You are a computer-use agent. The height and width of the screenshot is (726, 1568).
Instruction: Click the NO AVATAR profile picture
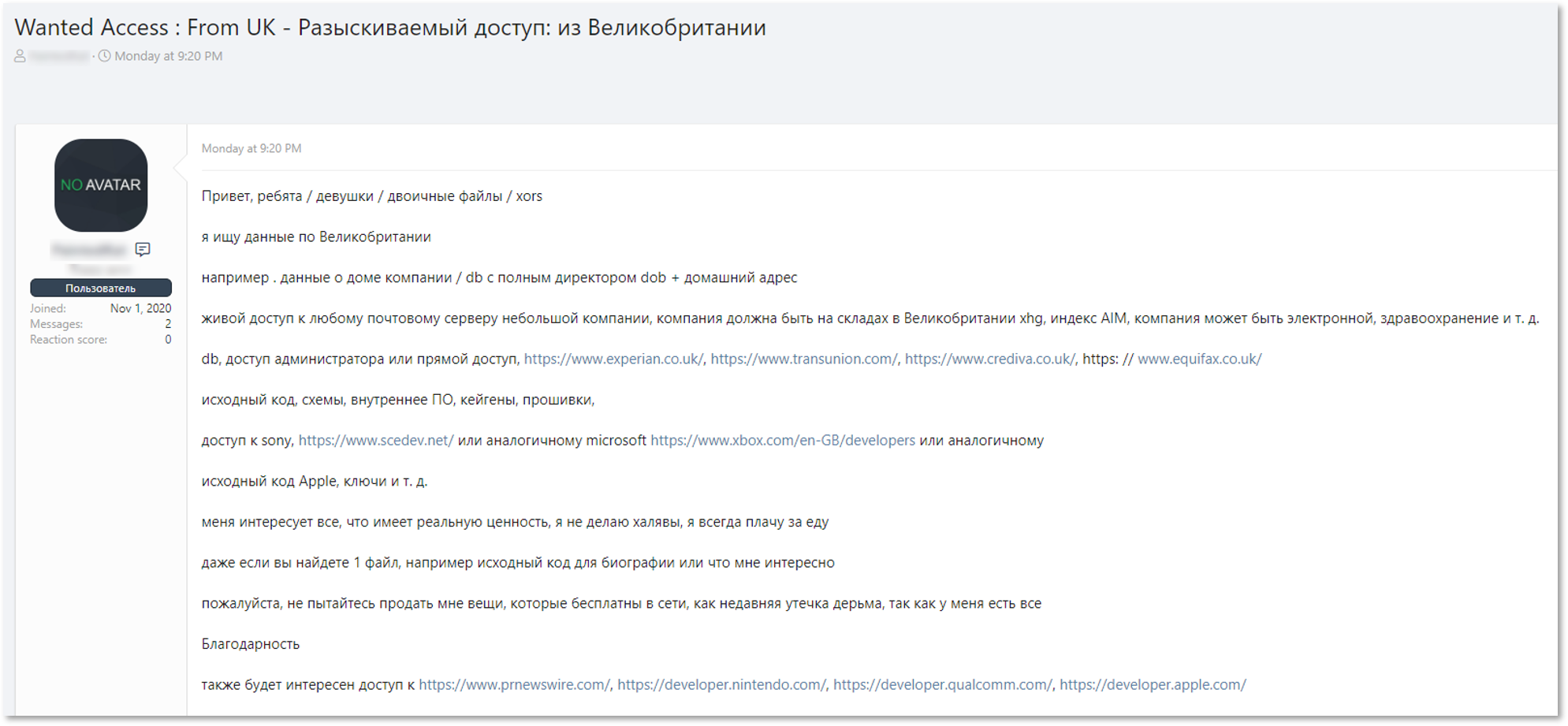101,185
